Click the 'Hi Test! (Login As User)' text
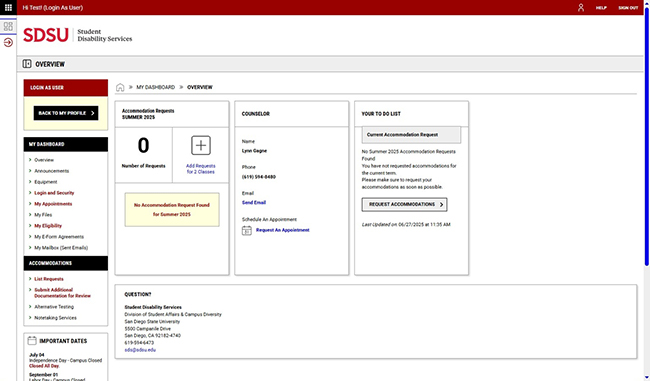Screen dimensions: 650x381 [52, 7]
